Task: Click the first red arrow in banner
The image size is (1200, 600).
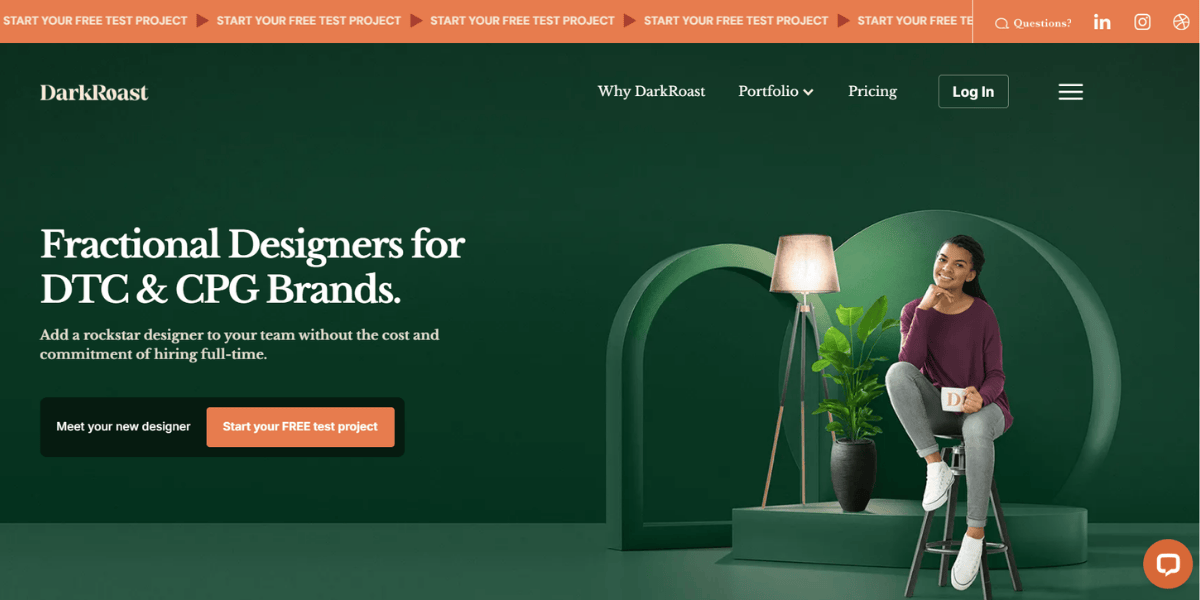Action: click(203, 21)
